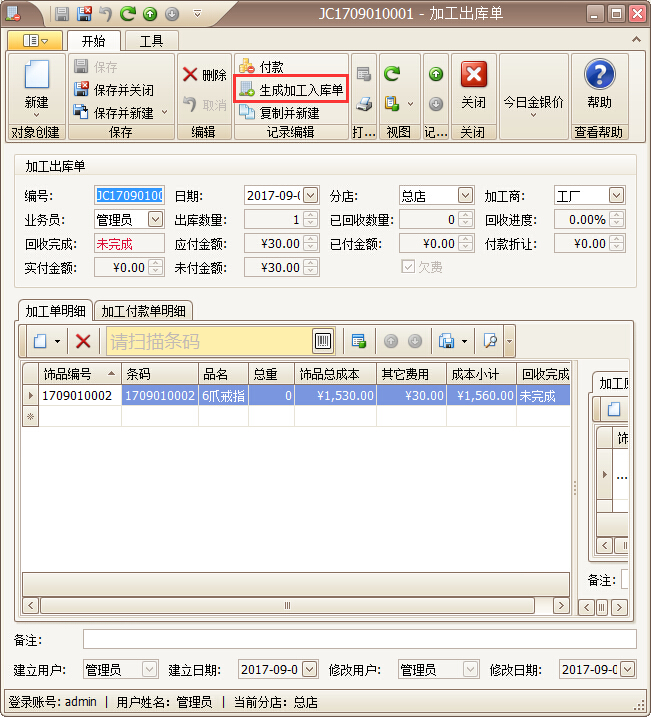Click red X delete row icon in grid toolbar

(x=83, y=341)
